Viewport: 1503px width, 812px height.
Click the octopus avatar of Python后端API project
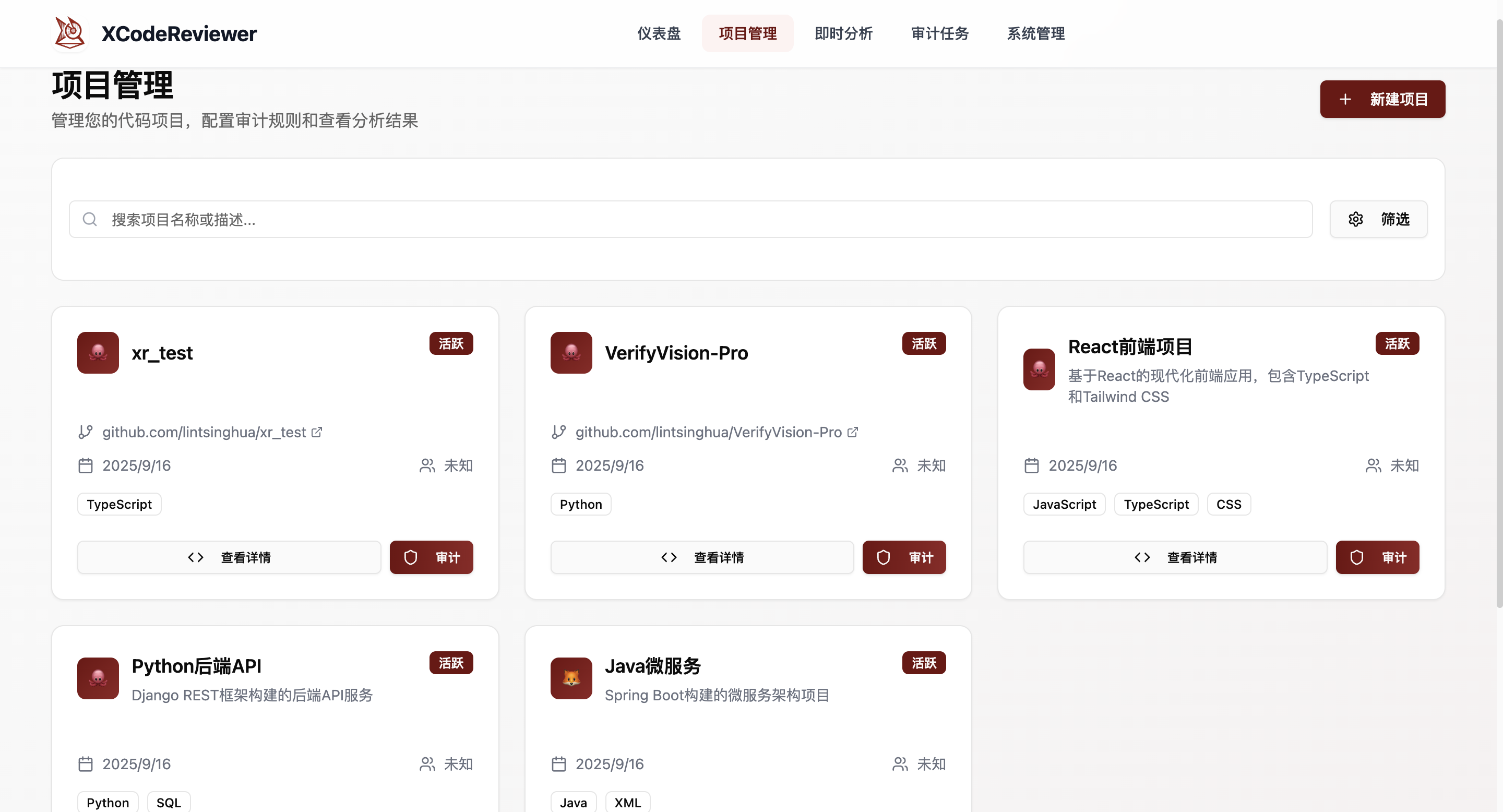pyautogui.click(x=98, y=678)
